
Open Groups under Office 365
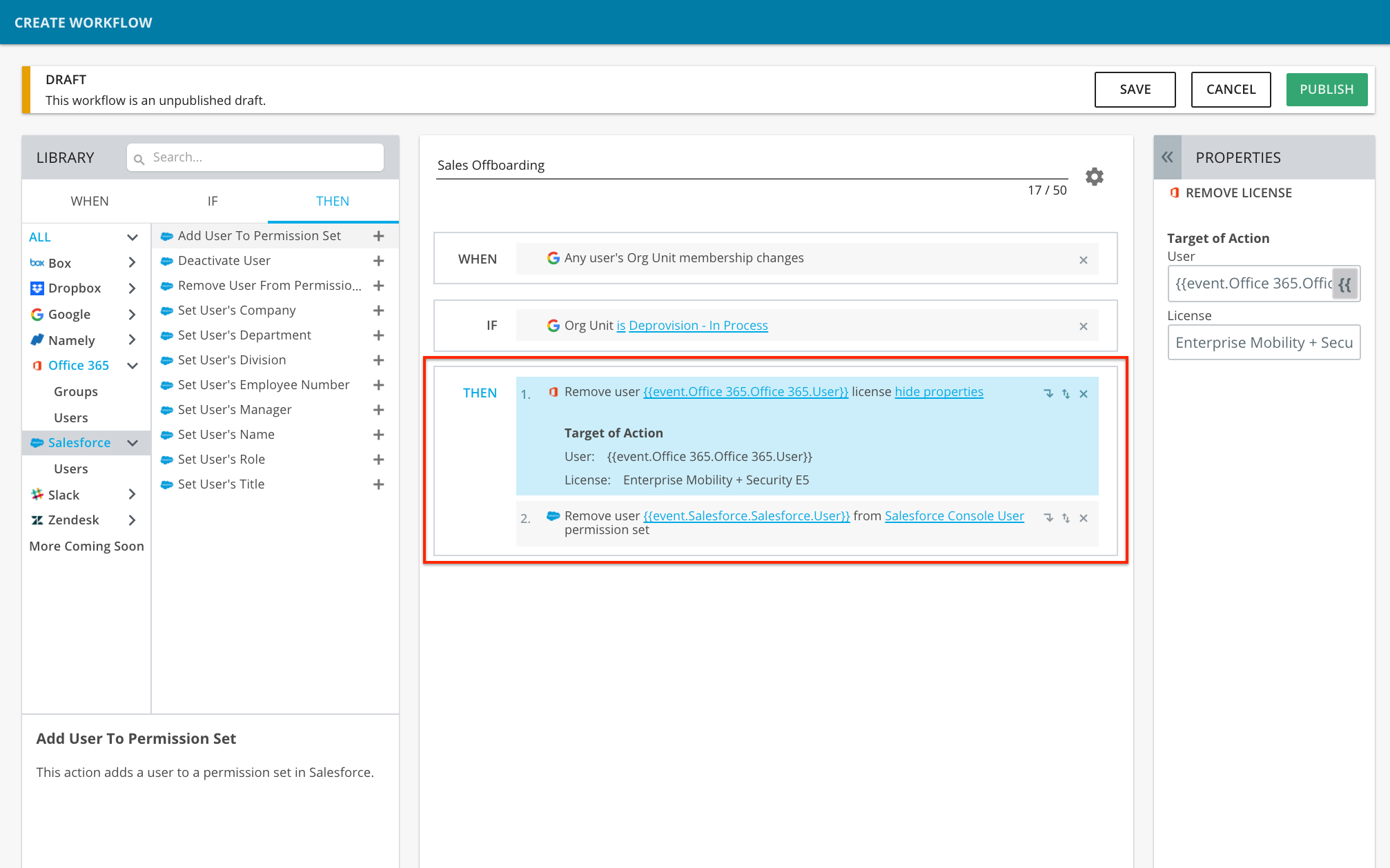click(76, 391)
